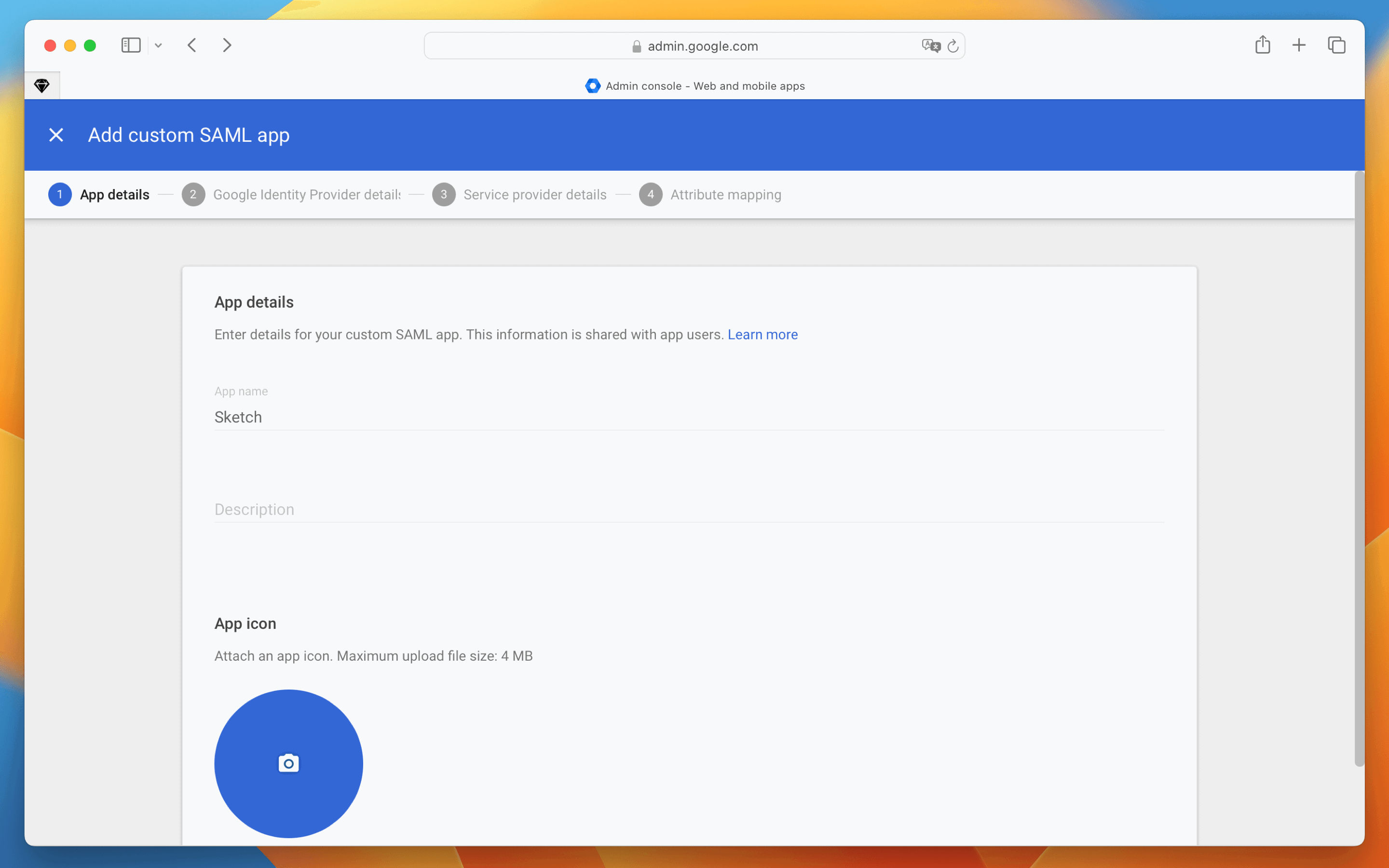1389x868 pixels.
Task: Go back to the previous page
Action: click(x=192, y=45)
